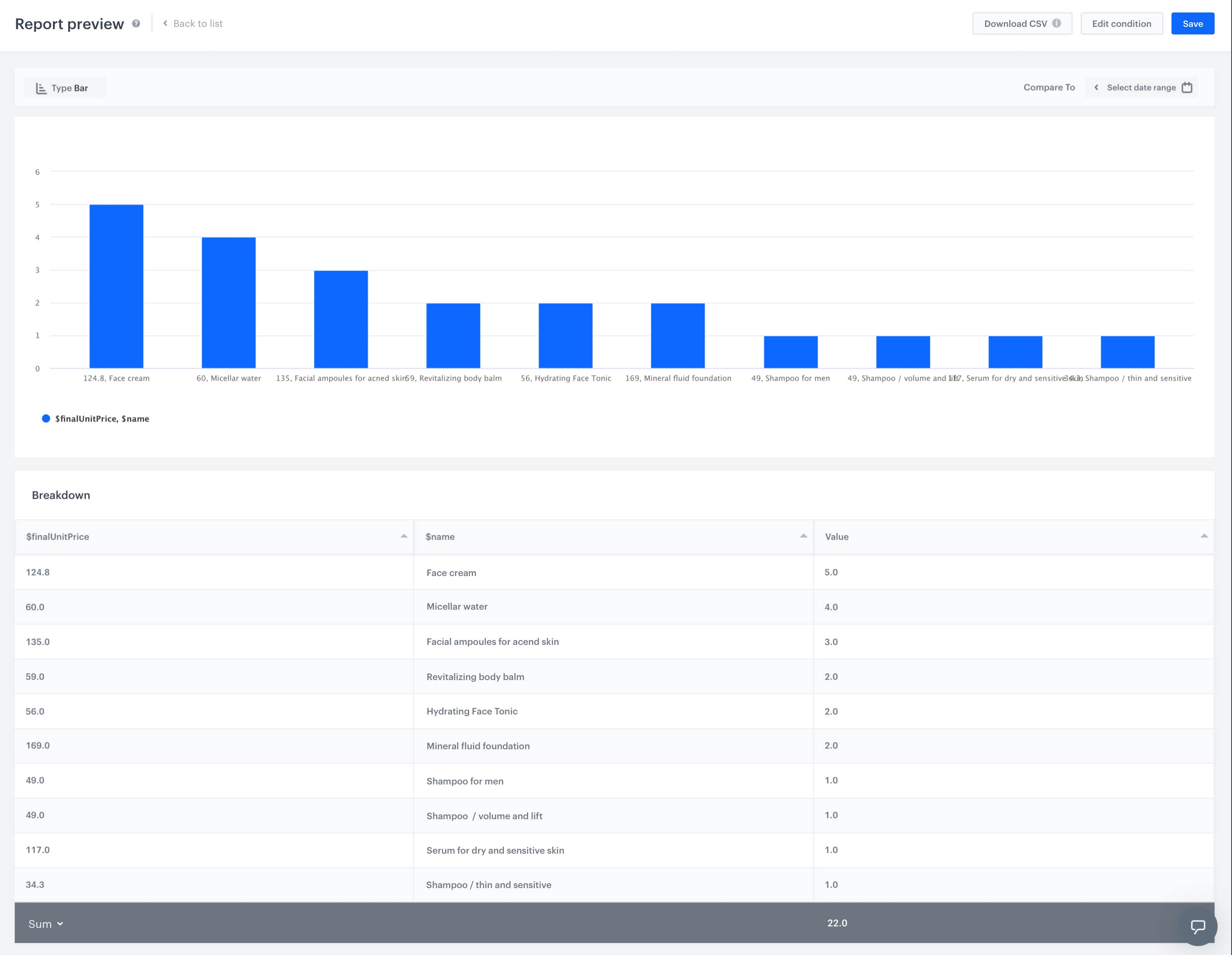Click the help icon next to Report preview
1232x955 pixels.
click(135, 24)
